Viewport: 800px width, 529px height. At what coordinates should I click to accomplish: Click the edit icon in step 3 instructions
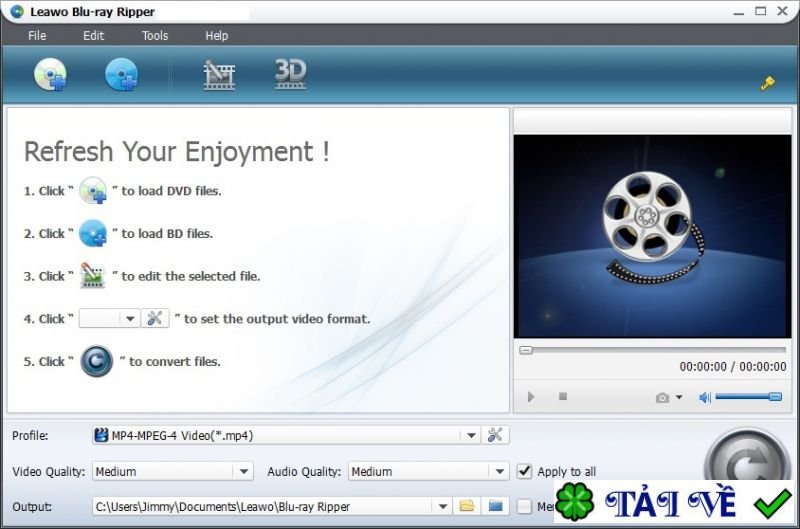93,275
